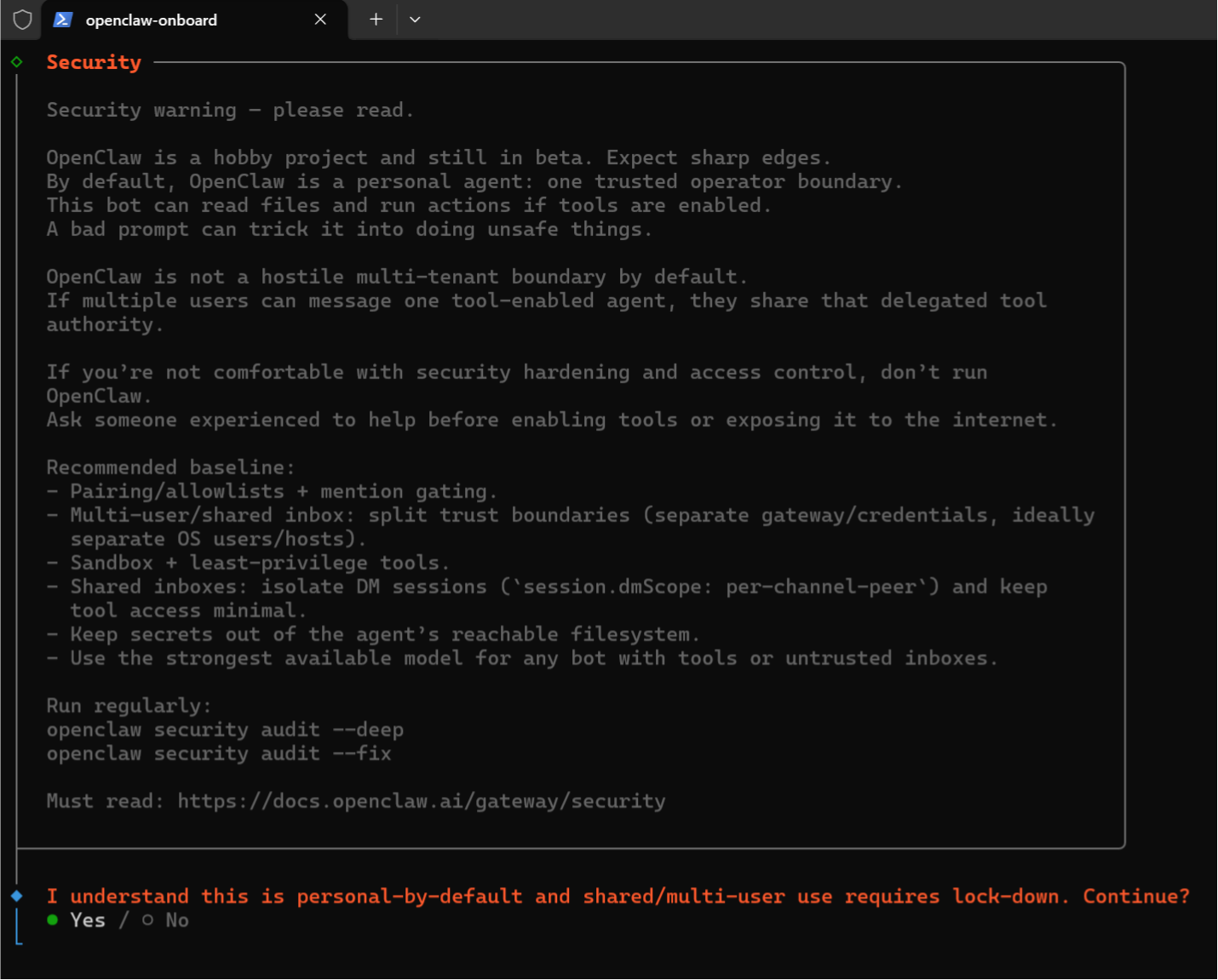Select the Yes option
Screen dimensions: 1218x980
[x=77, y=920]
